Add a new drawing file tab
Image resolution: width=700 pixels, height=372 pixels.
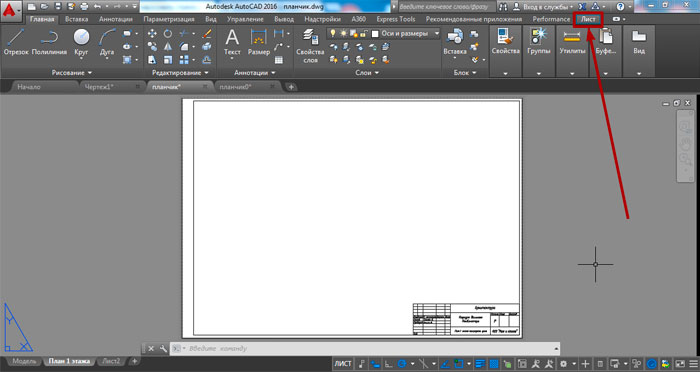(291, 87)
